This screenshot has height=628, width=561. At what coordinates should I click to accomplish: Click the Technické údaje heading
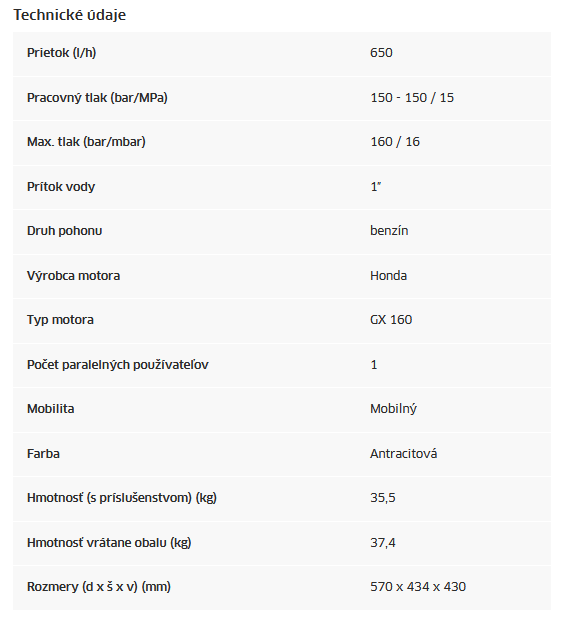point(70,15)
